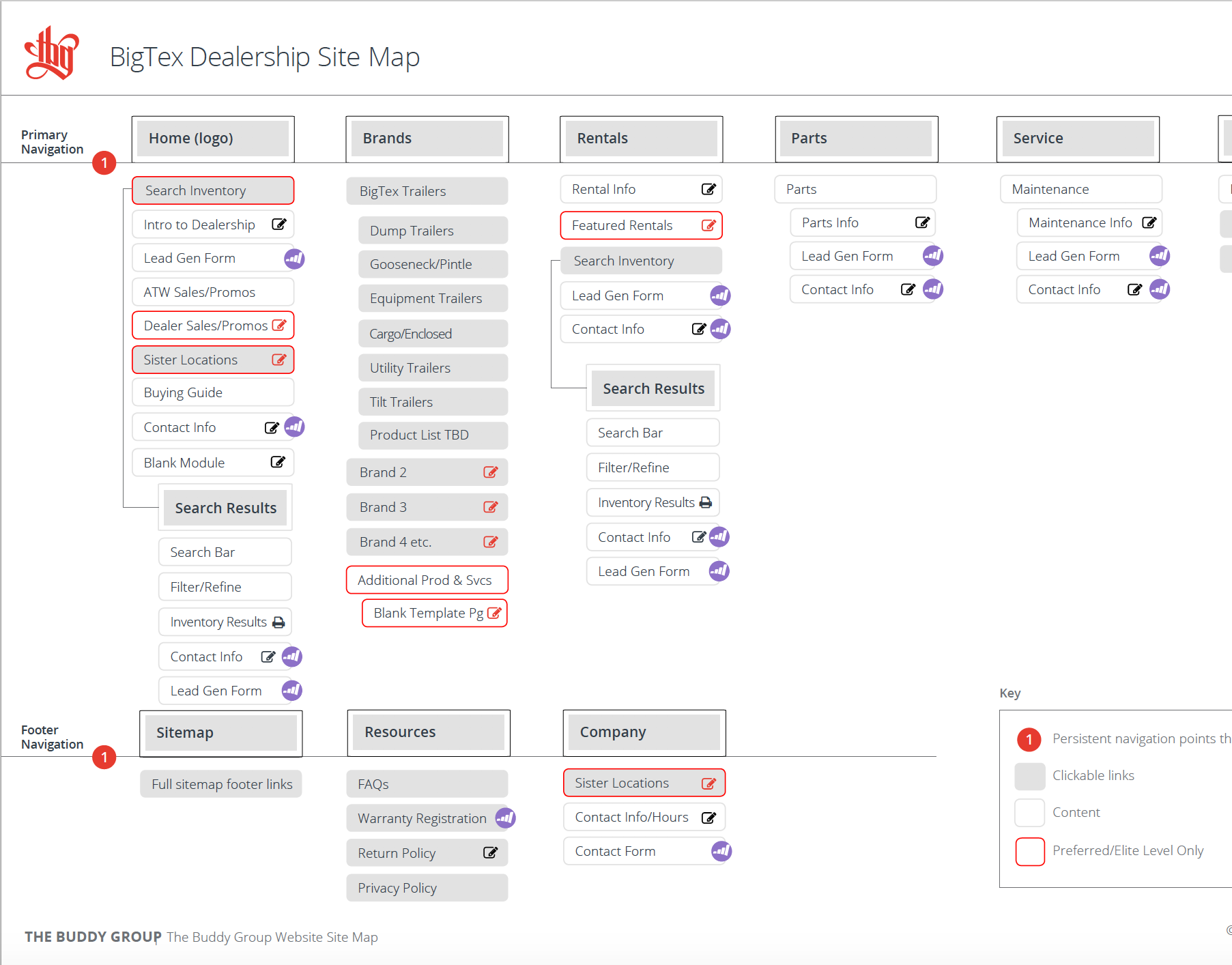Click the red edit icon on footer Sister Locations
This screenshot has height=965, width=1232.
point(709,783)
